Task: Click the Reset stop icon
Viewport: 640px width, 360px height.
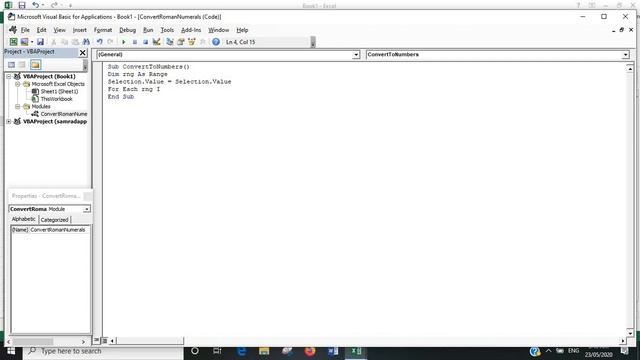Action: point(145,42)
